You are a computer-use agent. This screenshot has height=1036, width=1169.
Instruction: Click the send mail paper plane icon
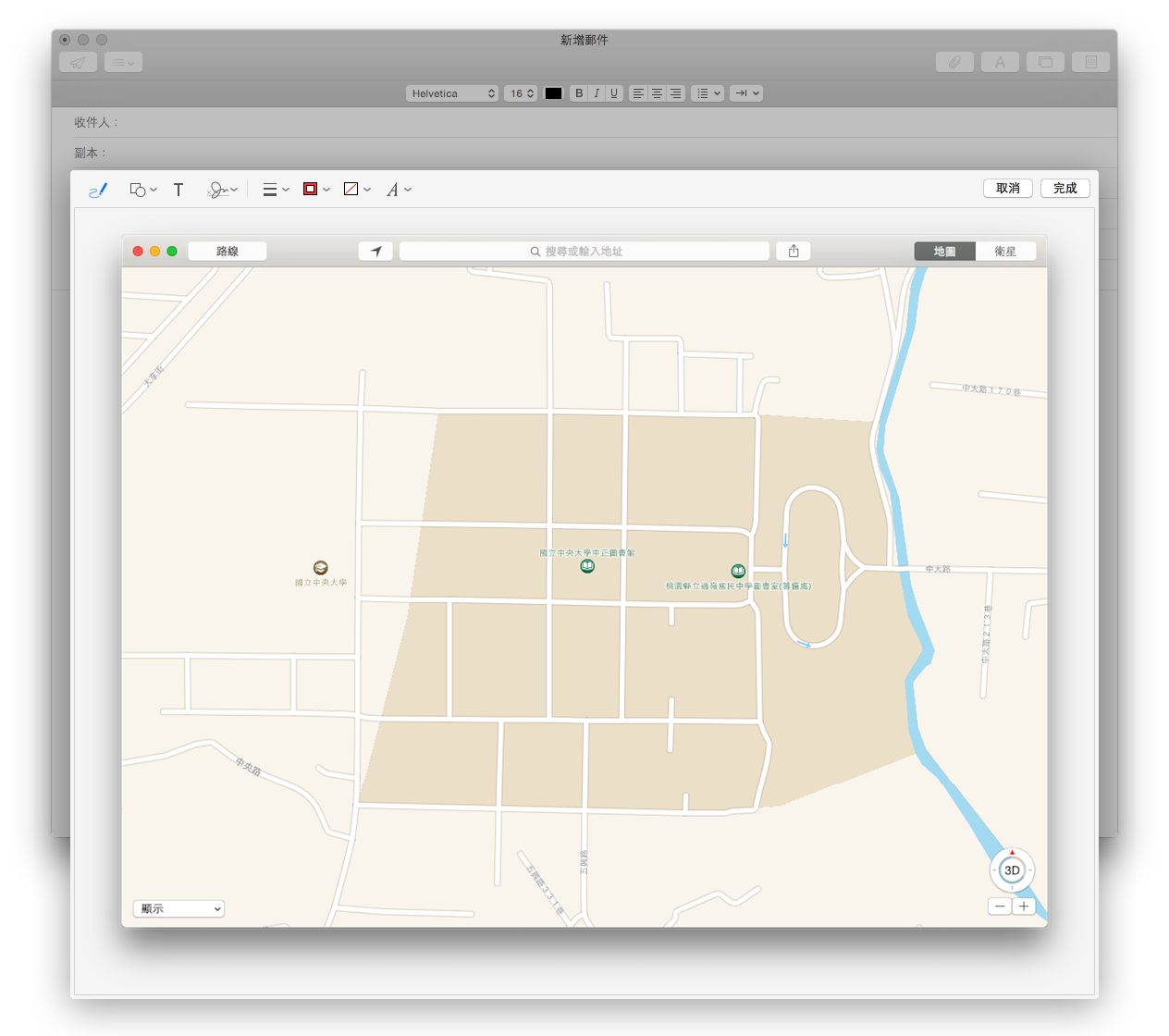tap(78, 62)
